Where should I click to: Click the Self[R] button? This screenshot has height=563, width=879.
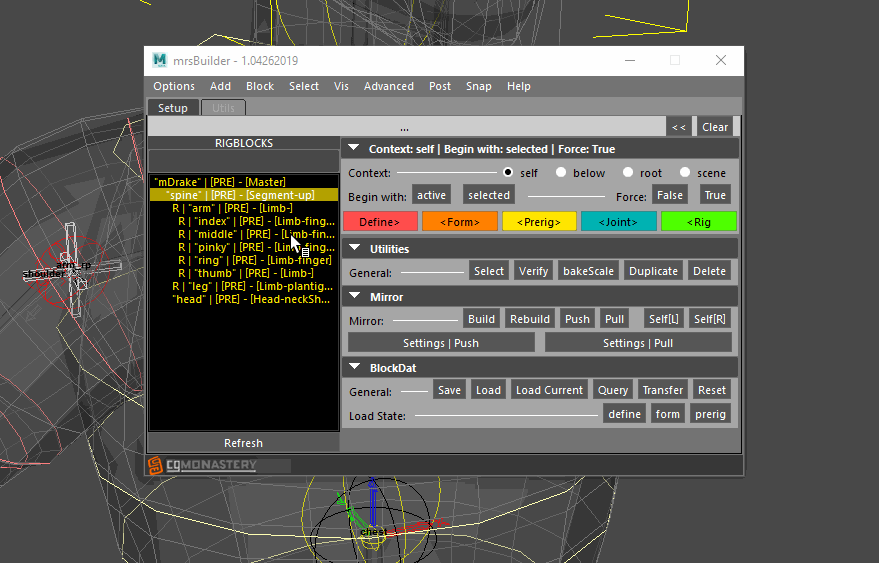point(709,319)
